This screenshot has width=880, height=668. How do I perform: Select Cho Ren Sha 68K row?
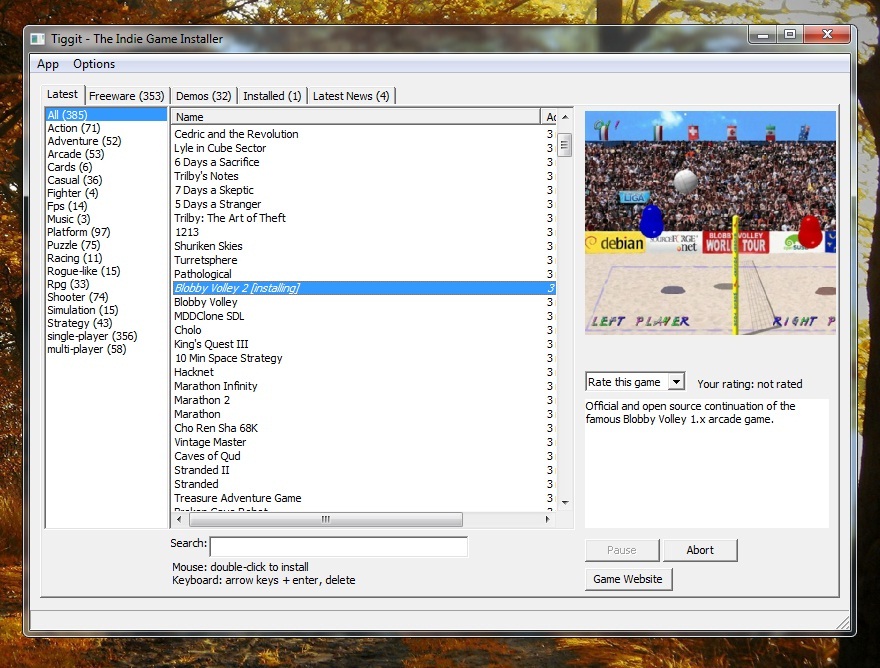point(364,428)
